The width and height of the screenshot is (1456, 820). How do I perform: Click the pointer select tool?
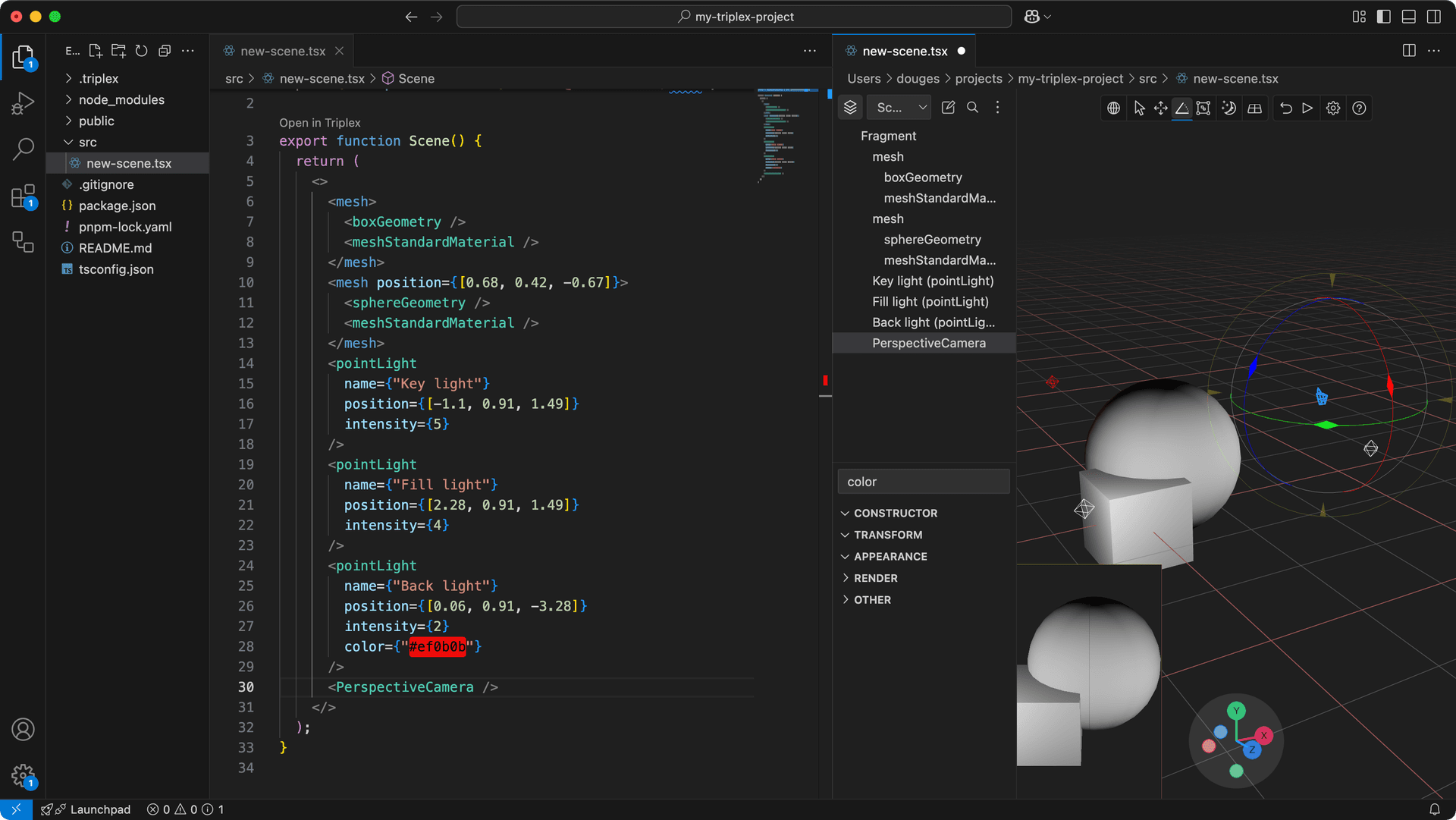point(1139,108)
